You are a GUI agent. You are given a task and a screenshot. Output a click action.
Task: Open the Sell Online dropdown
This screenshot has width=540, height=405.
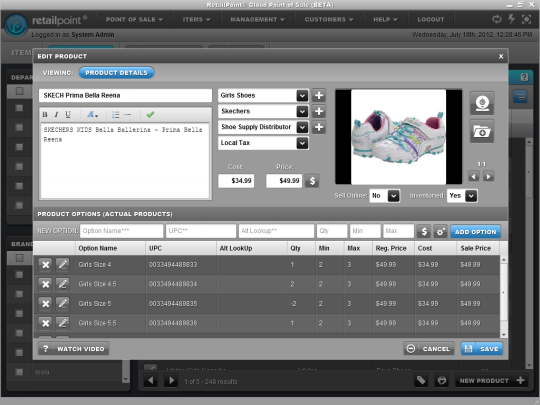393,196
